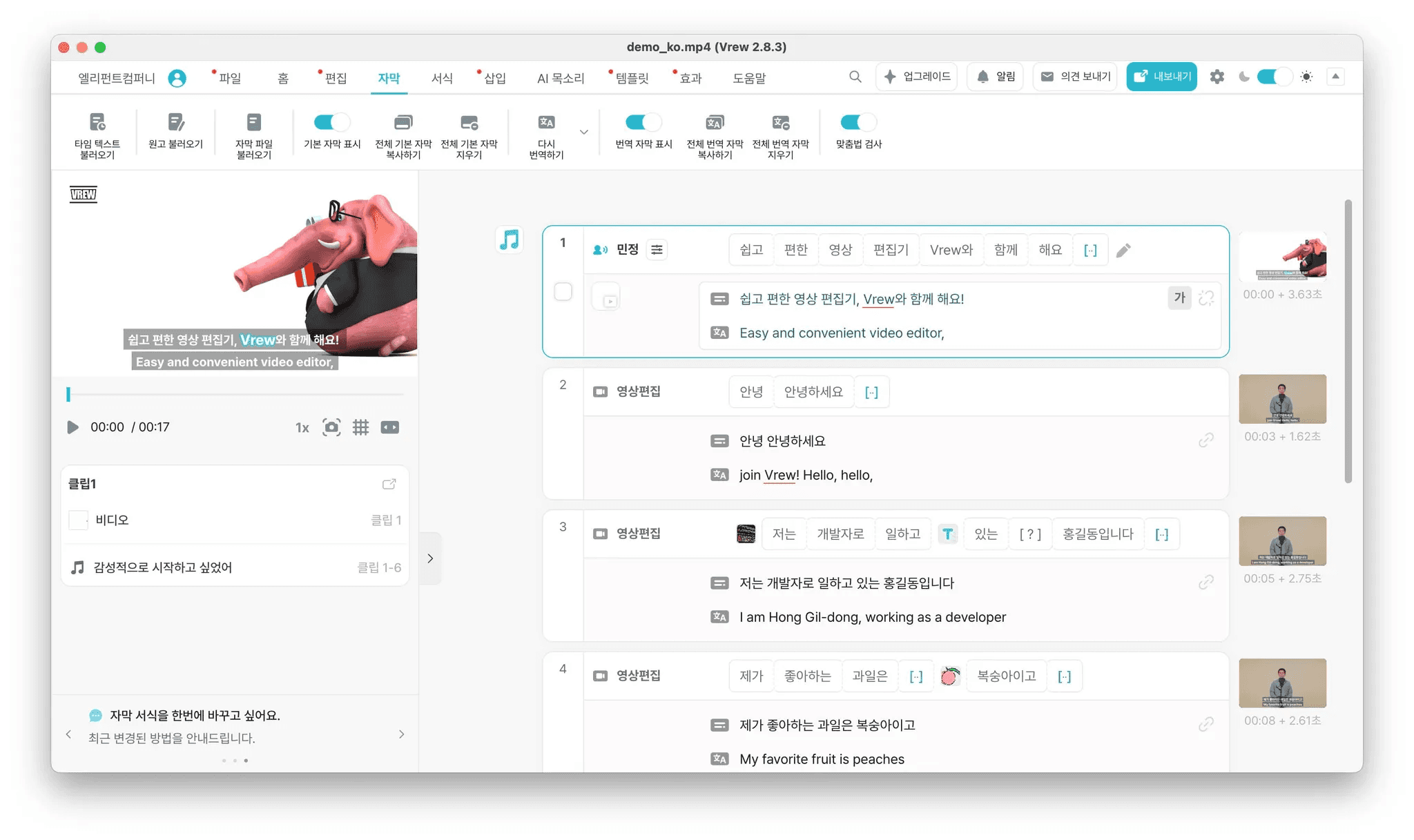Viewport: 1414px width, 840px height.
Task: Open the search magnifier icon
Action: [x=855, y=77]
